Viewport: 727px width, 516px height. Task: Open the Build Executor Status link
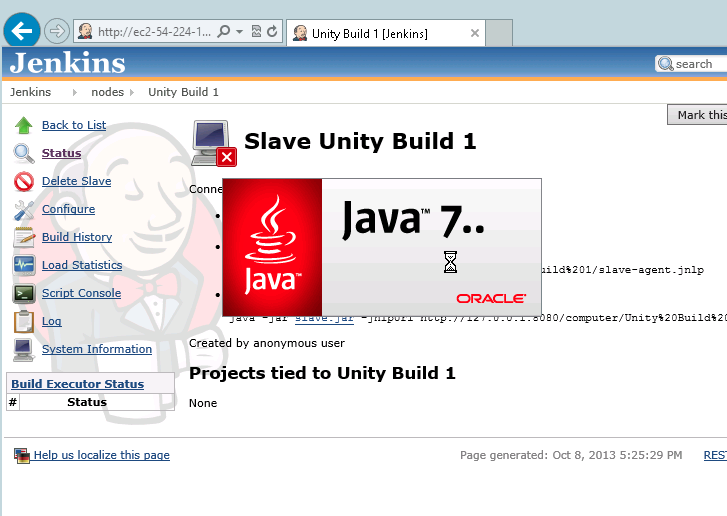tap(77, 384)
